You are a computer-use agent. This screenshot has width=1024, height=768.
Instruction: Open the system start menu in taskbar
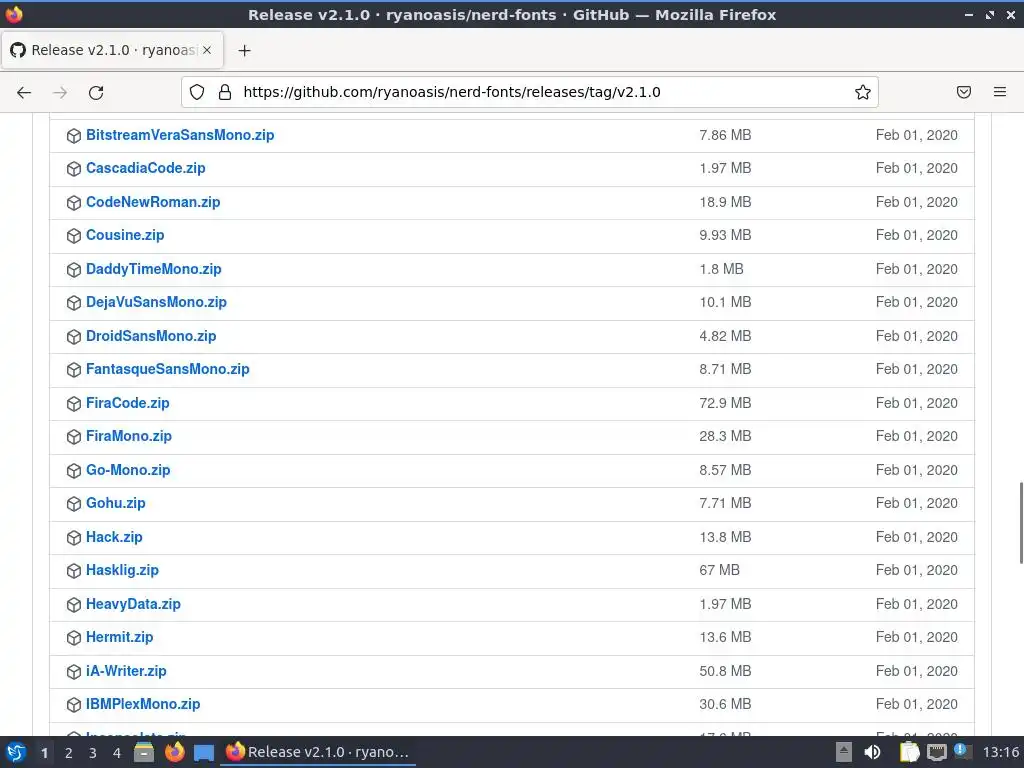(16, 752)
